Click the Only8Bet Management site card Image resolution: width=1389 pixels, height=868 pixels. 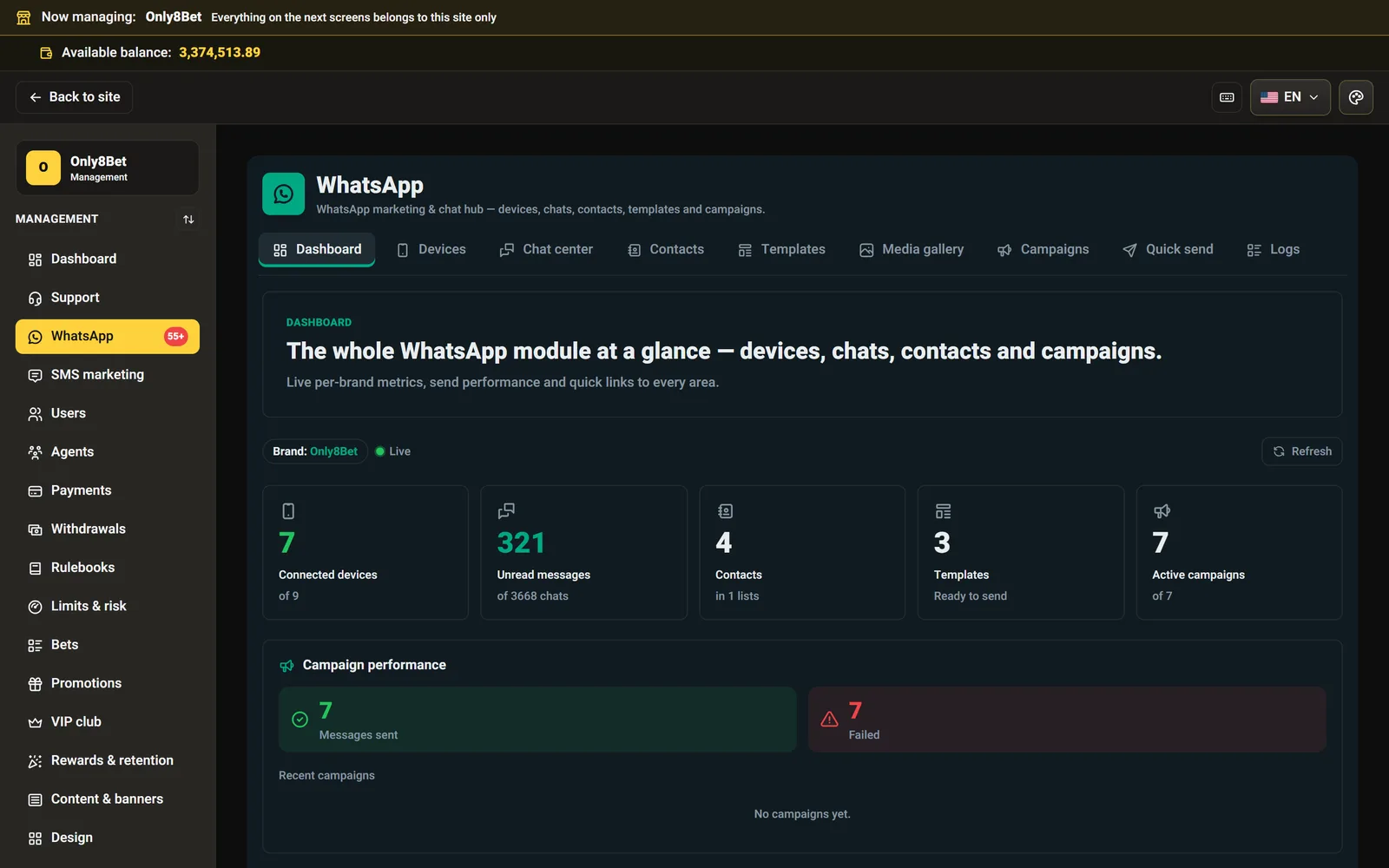click(x=108, y=168)
